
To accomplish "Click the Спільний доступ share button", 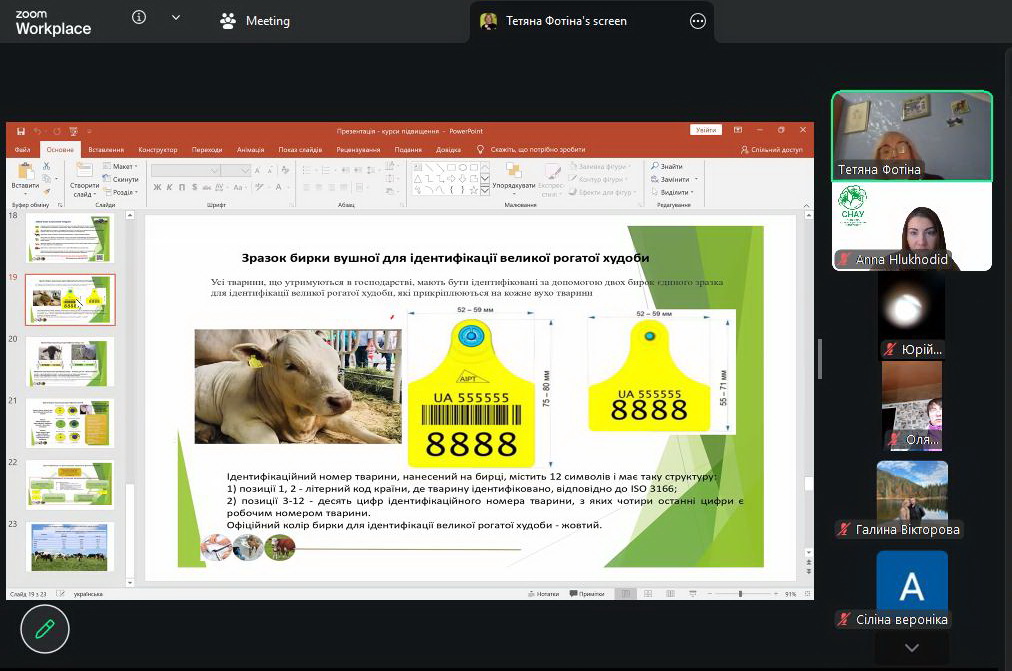I will coord(771,149).
